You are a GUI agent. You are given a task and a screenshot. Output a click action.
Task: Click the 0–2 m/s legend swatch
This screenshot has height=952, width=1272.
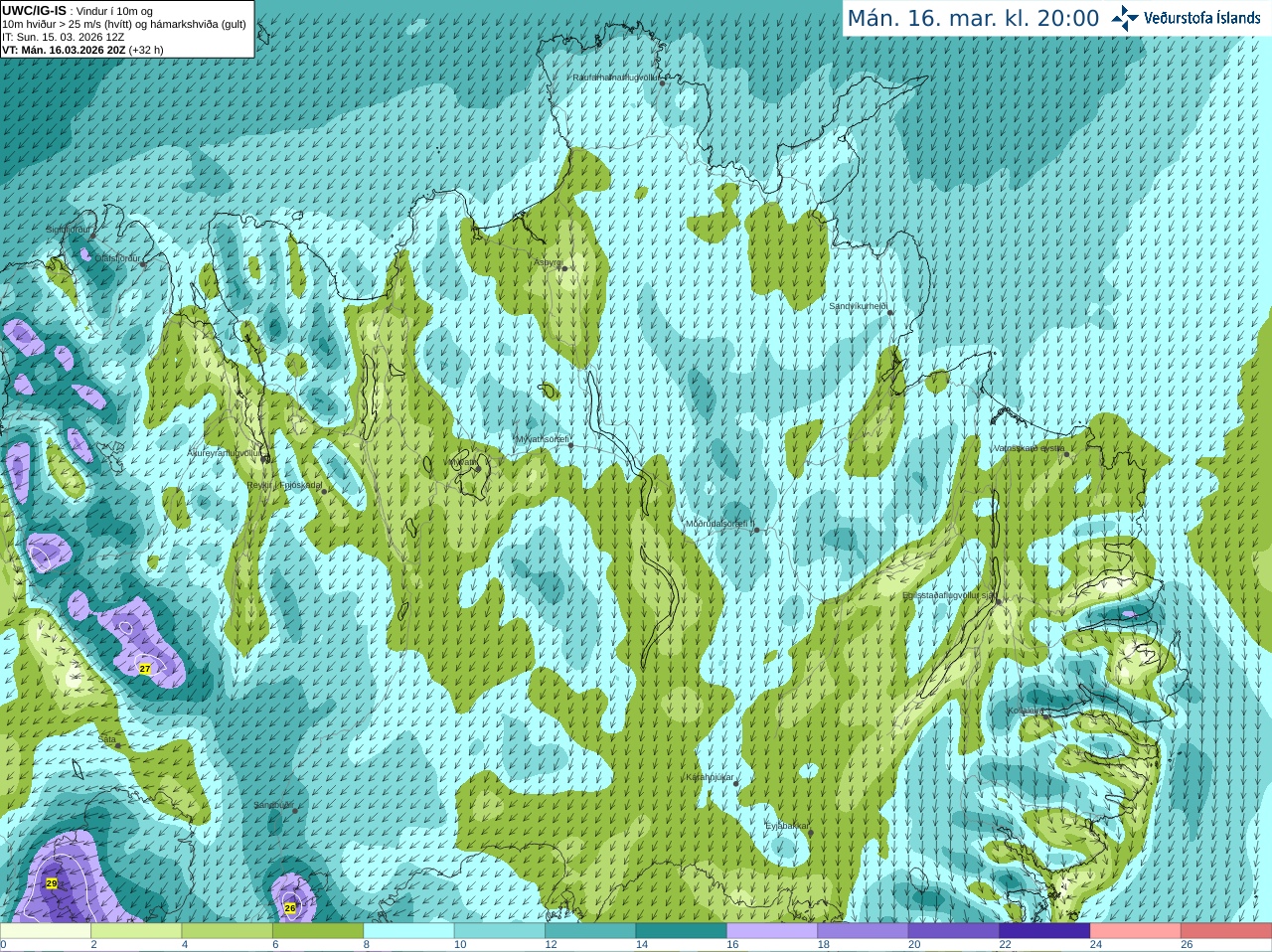click(x=46, y=931)
